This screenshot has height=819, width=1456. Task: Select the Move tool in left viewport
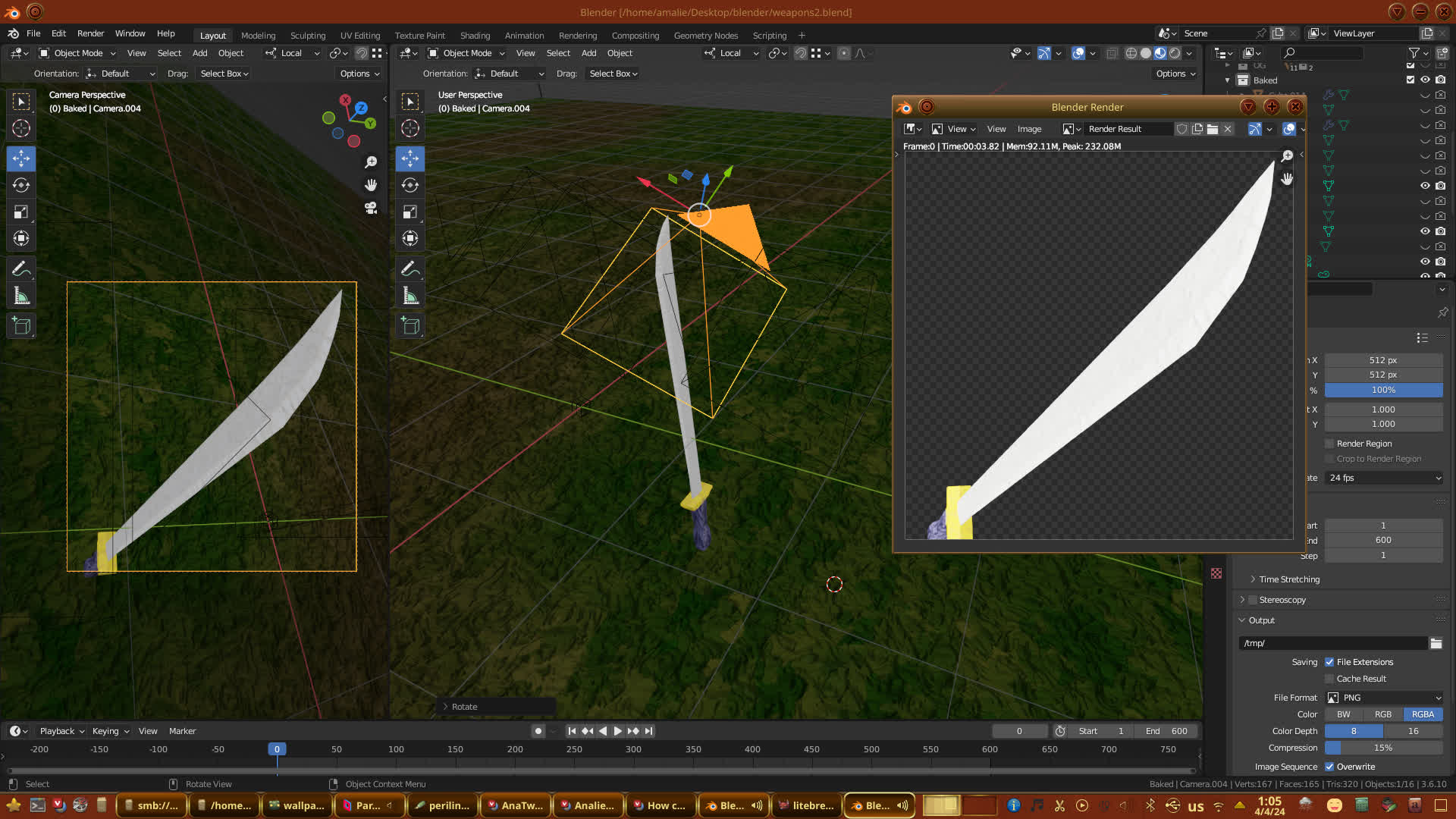21,158
